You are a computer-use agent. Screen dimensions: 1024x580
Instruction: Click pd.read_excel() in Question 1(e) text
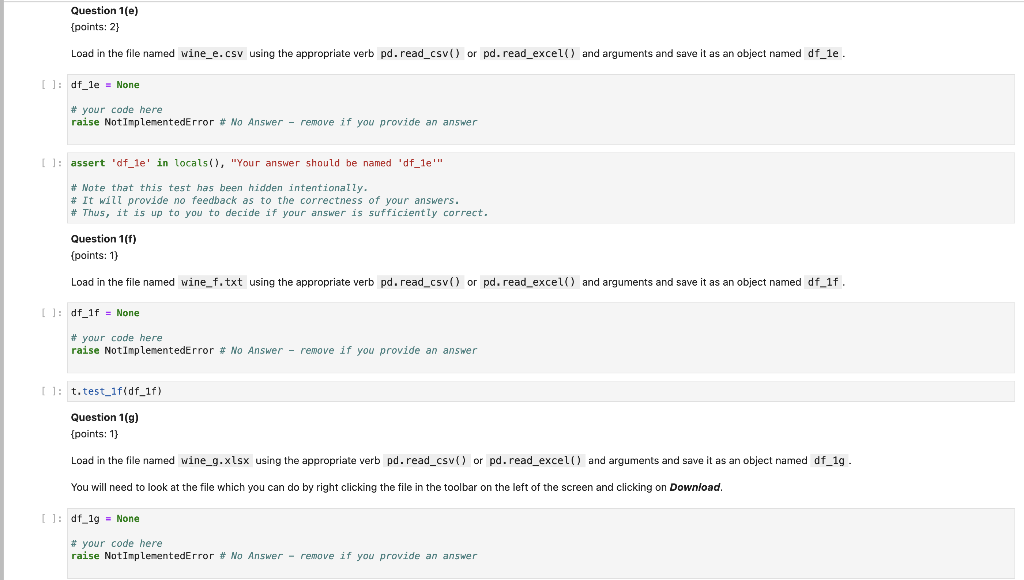pyautogui.click(x=529, y=54)
